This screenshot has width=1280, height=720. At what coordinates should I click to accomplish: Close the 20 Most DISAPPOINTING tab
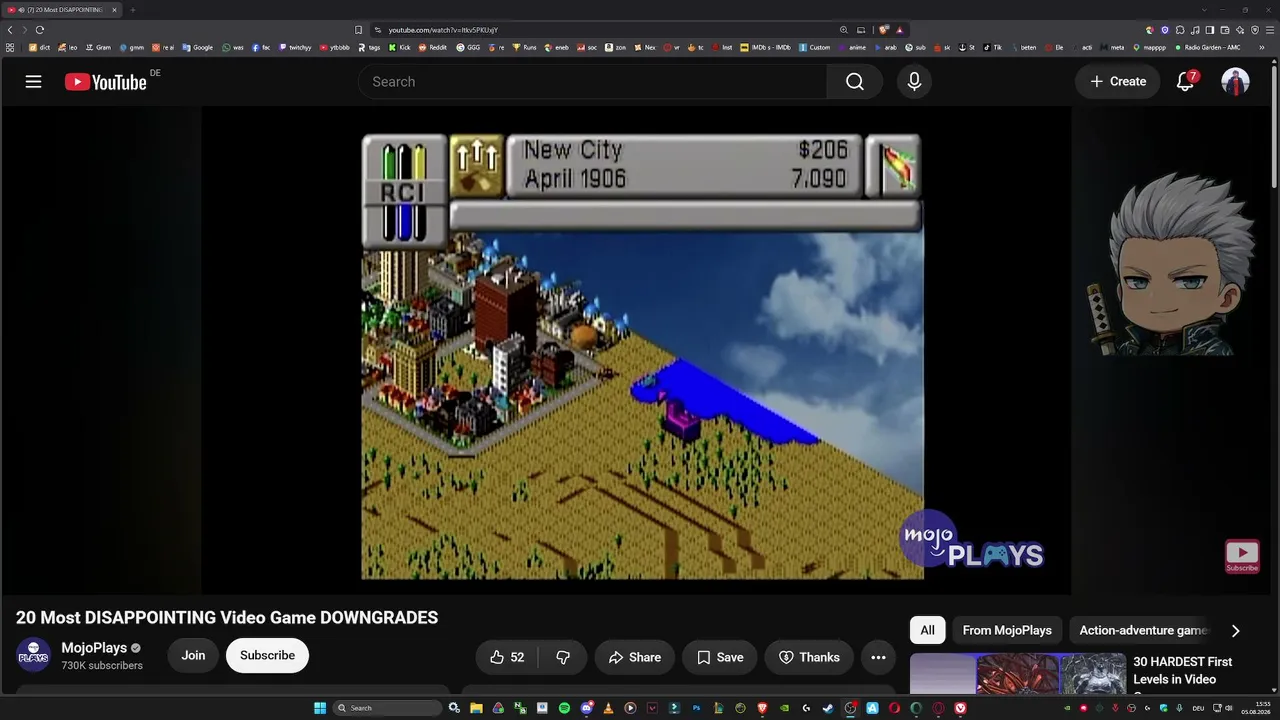click(114, 10)
